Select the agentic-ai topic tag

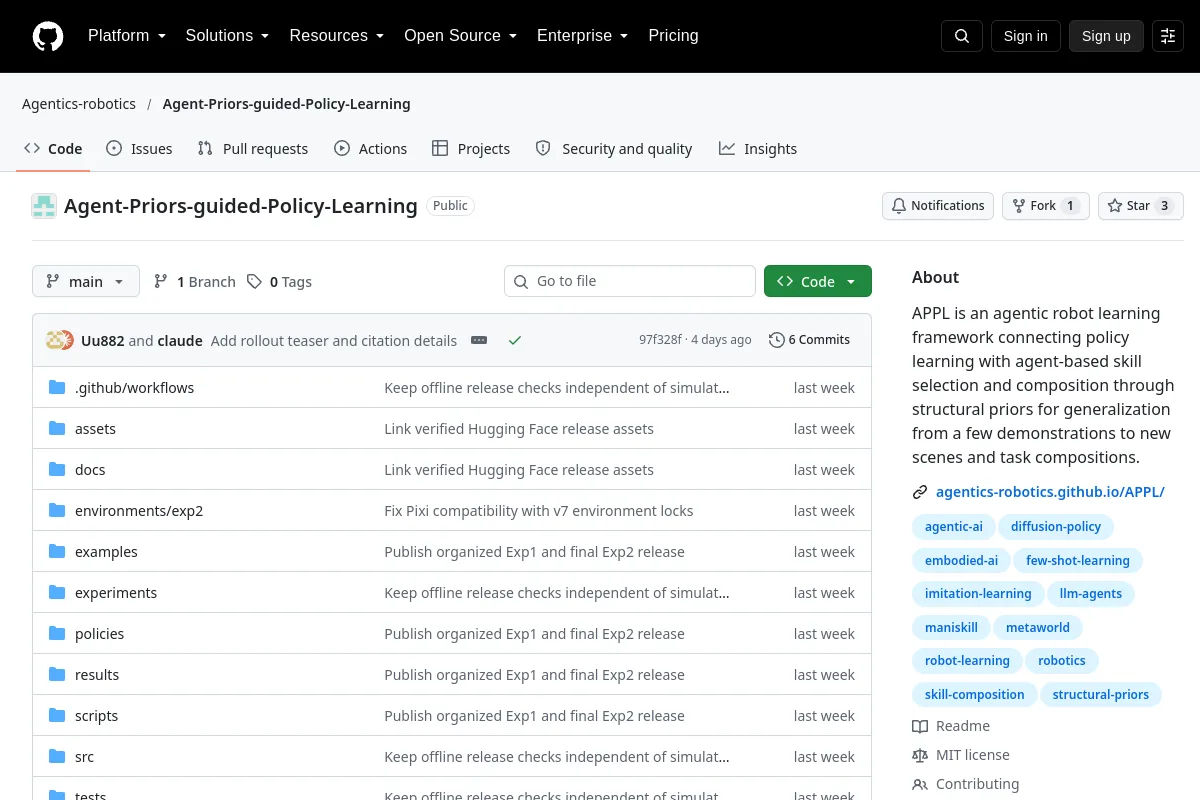point(954,527)
